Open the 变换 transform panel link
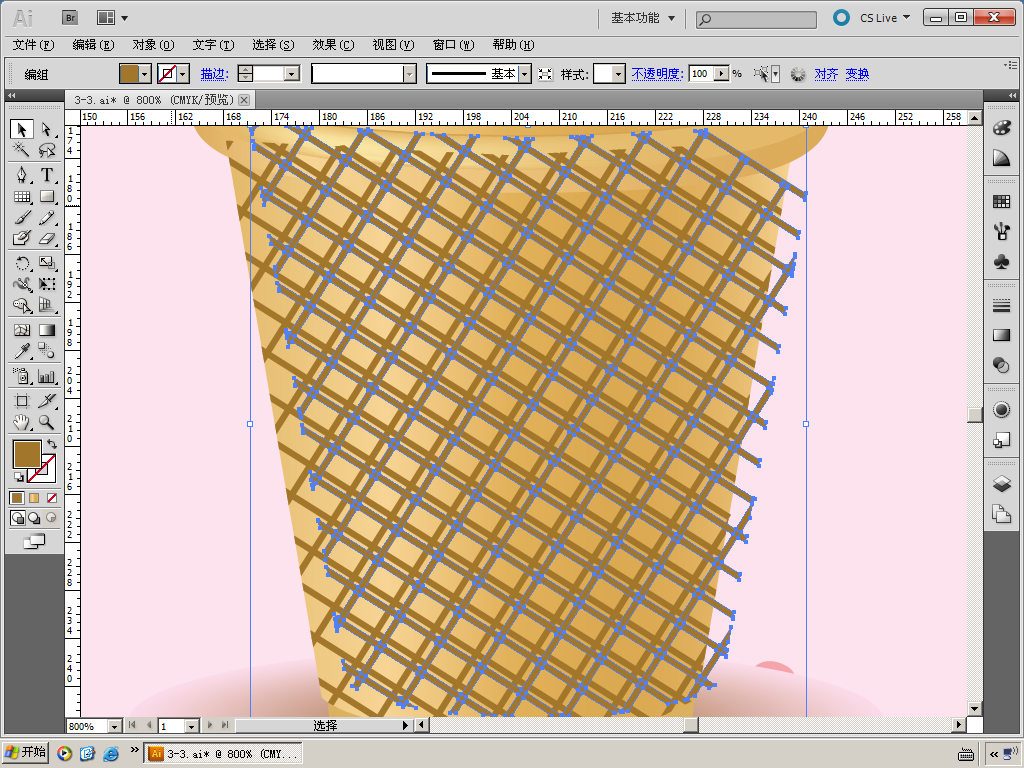Image resolution: width=1024 pixels, height=768 pixels. [857, 74]
